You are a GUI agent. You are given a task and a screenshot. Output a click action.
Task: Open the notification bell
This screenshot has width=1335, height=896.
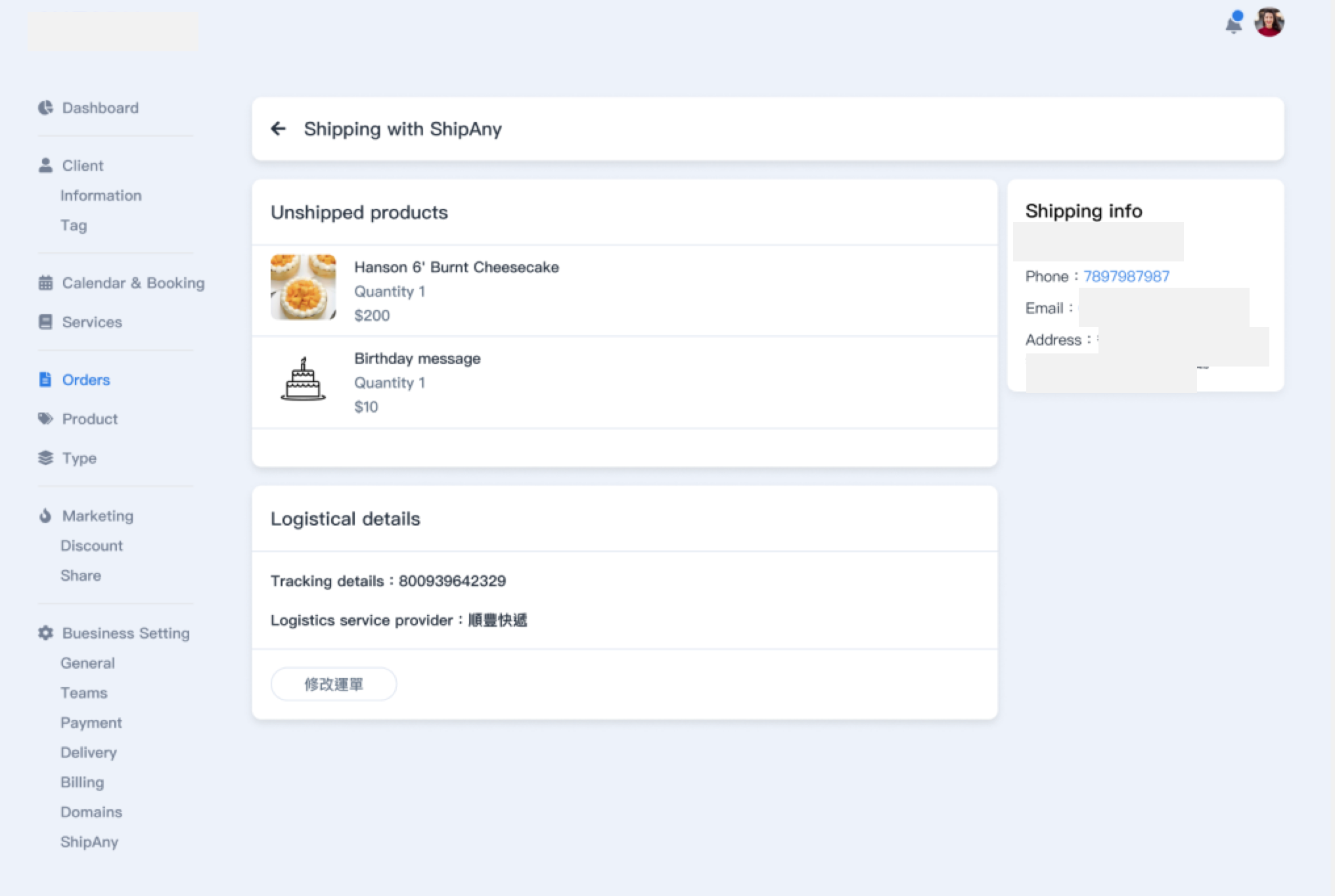(1233, 24)
